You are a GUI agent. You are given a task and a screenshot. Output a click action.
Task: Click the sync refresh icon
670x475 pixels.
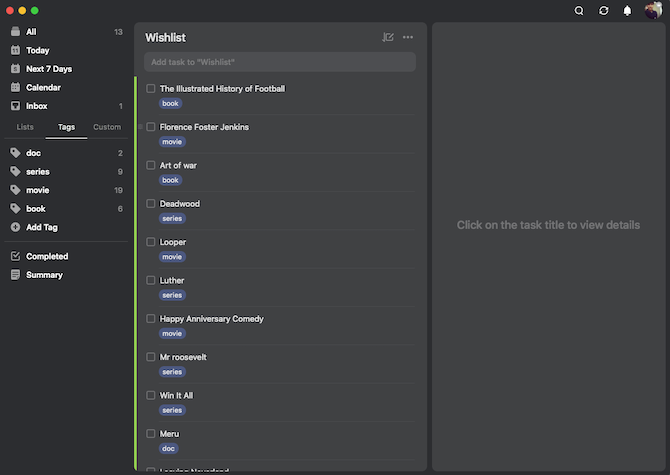click(x=603, y=10)
